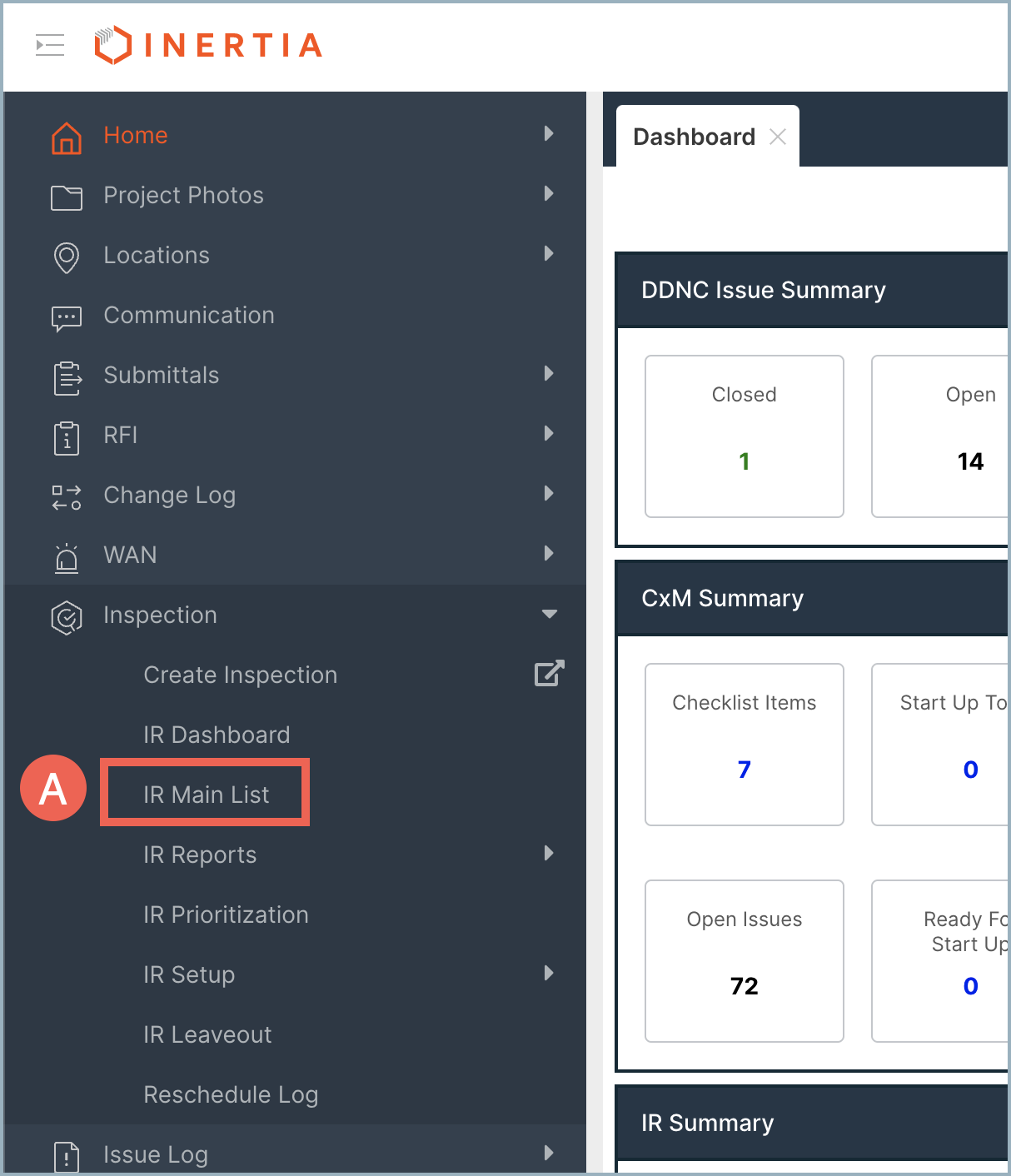Click the Issue Log alert document icon

coord(67,1157)
